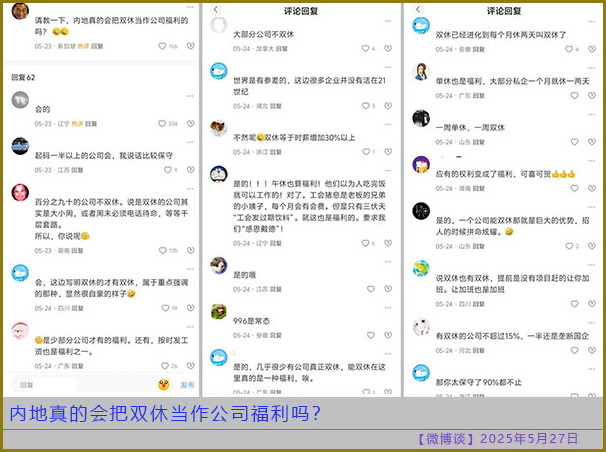This screenshot has height=452, width=606.
Task: Open emoji picker beside the reply box
Action: (x=161, y=384)
